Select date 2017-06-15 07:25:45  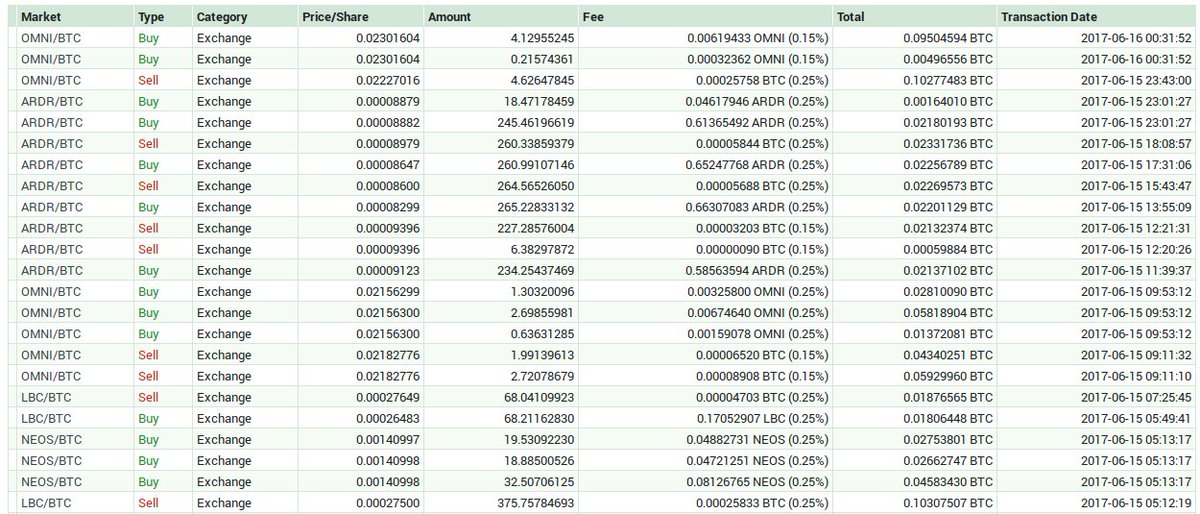1136,397
